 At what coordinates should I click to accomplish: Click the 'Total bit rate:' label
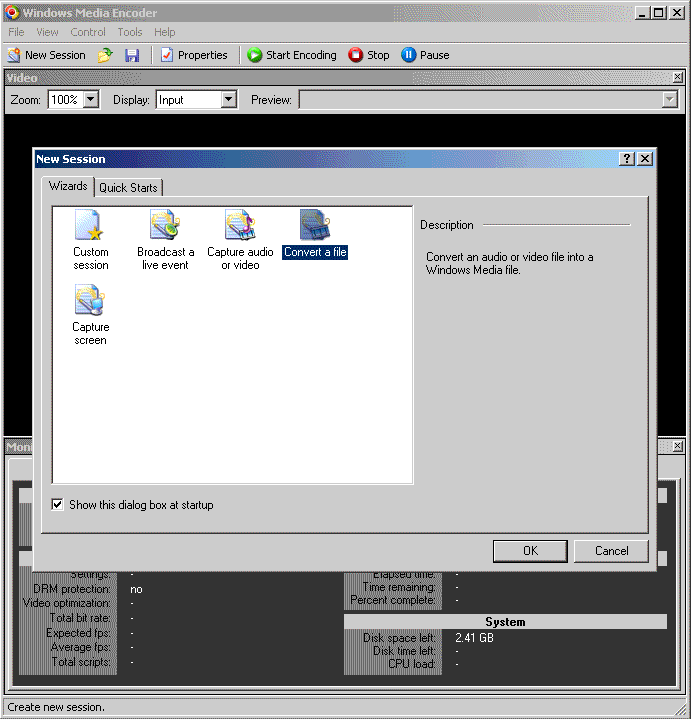tap(80, 618)
